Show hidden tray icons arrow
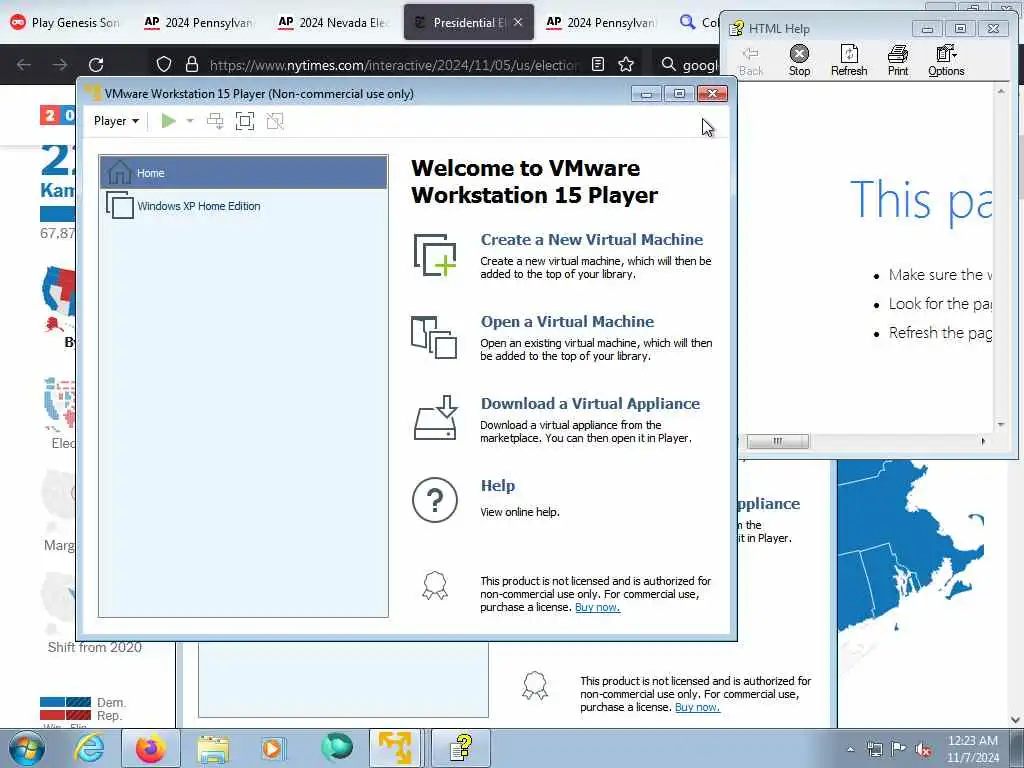 850,749
